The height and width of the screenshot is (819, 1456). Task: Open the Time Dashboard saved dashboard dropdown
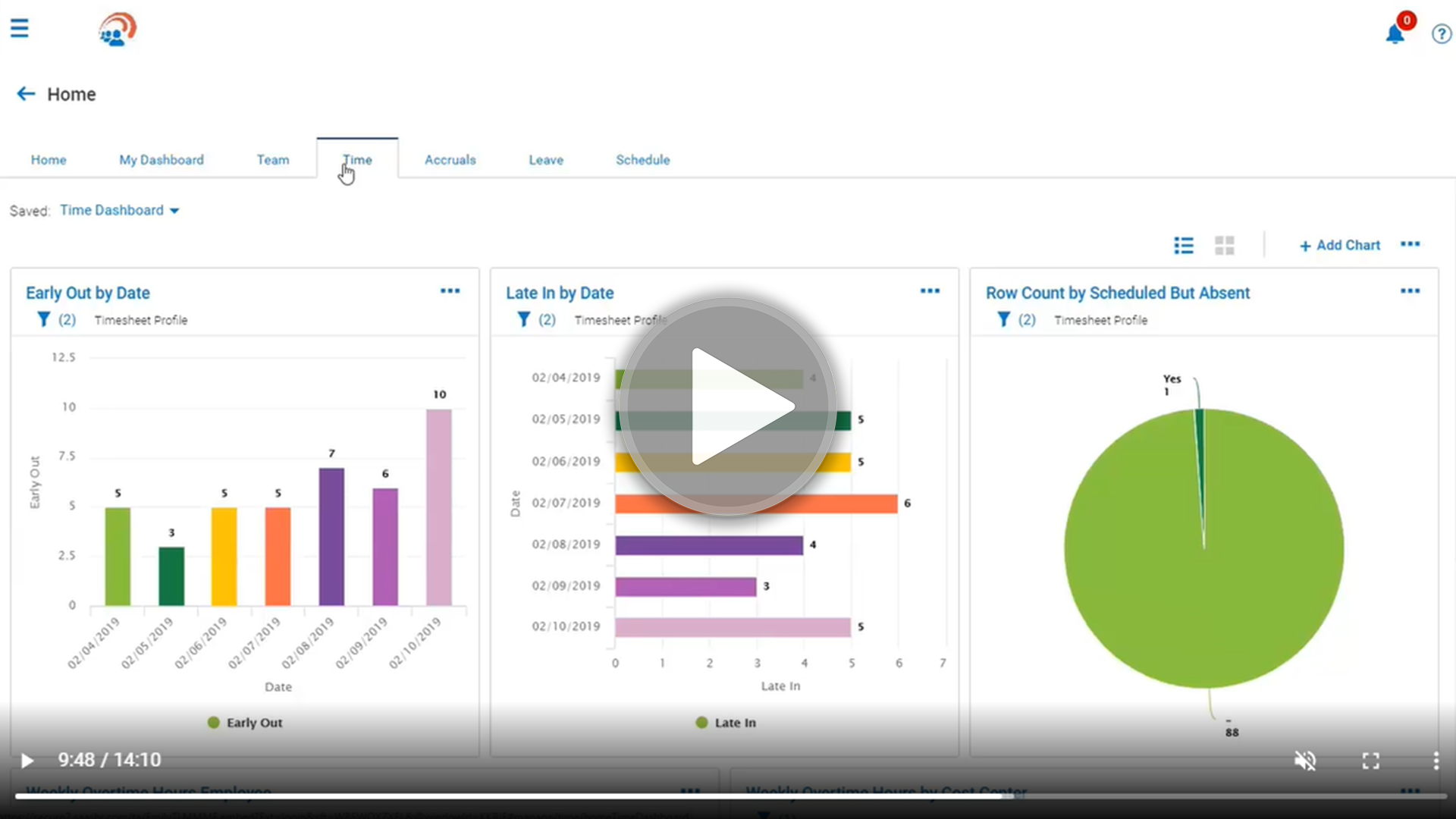click(120, 210)
